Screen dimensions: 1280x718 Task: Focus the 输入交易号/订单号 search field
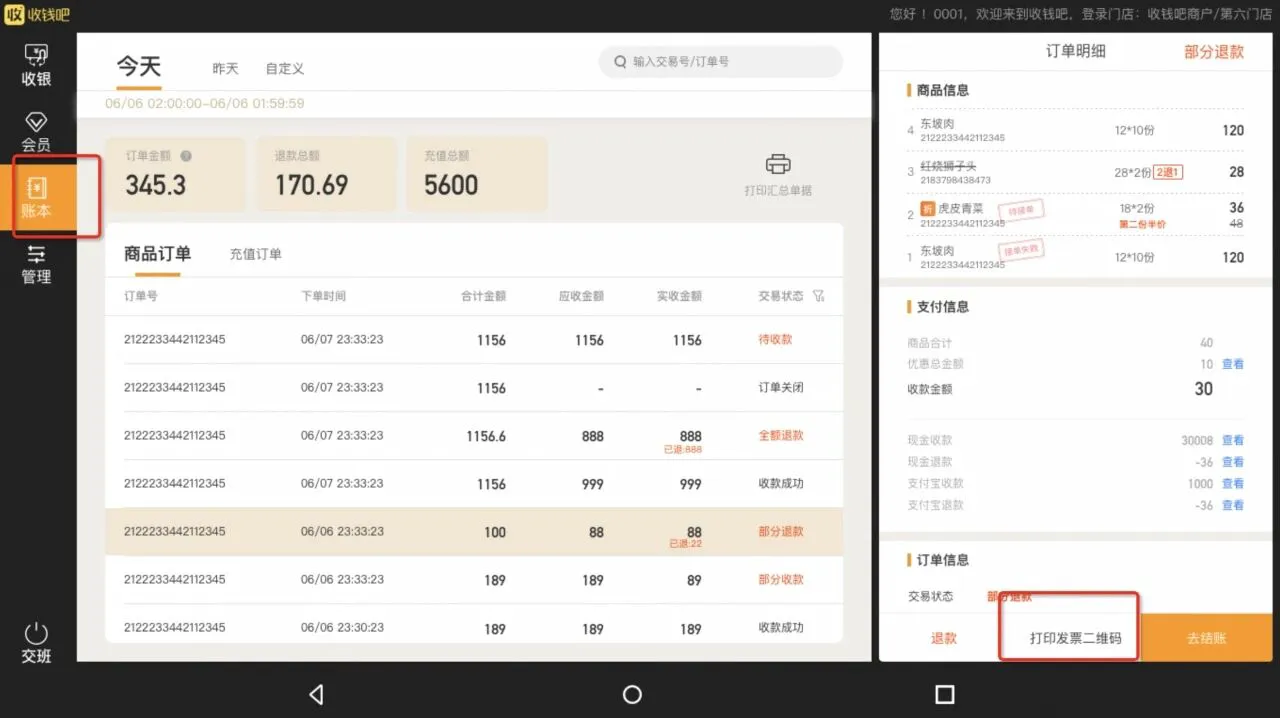pos(730,62)
